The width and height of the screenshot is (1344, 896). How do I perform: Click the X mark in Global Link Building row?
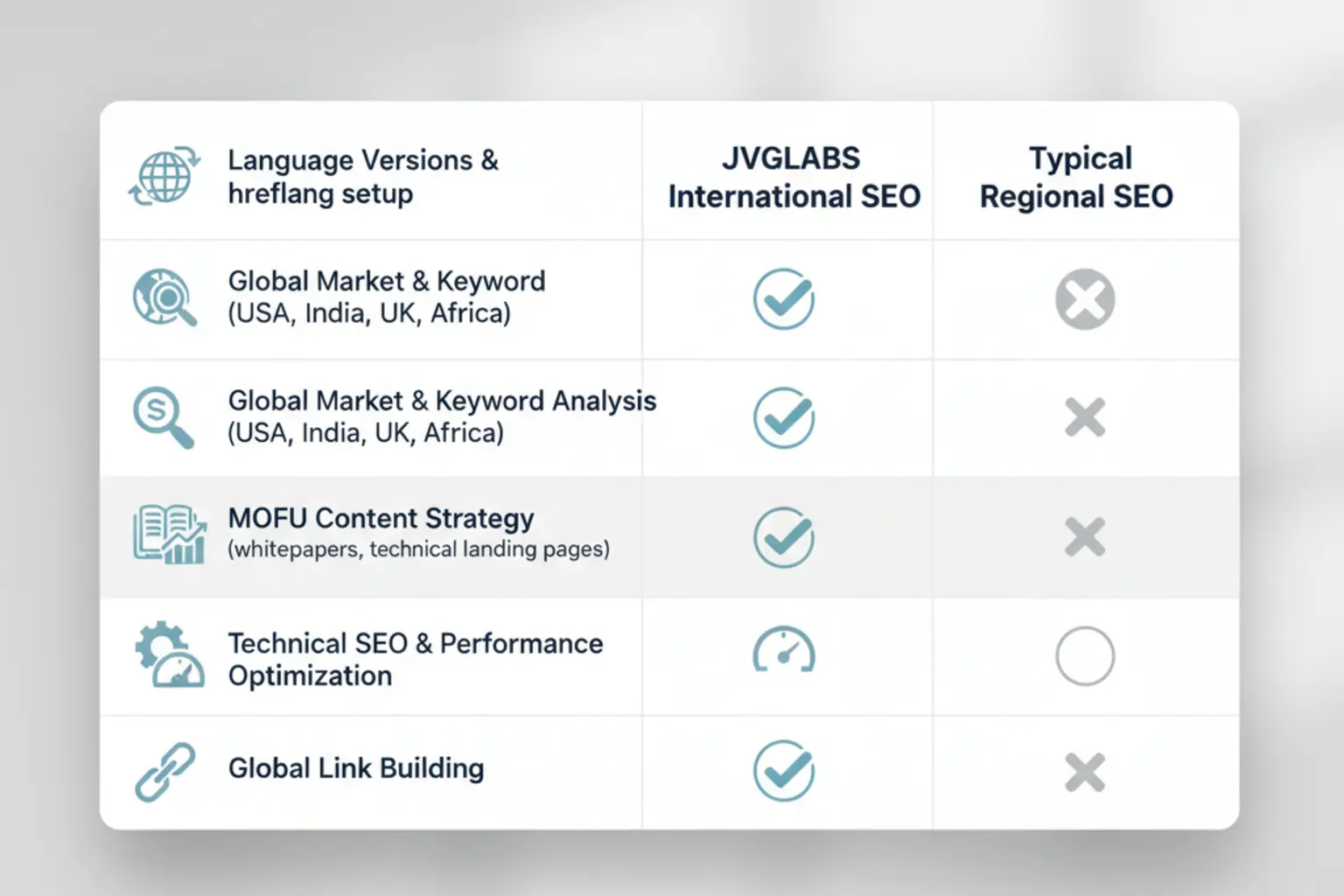click(x=1085, y=773)
